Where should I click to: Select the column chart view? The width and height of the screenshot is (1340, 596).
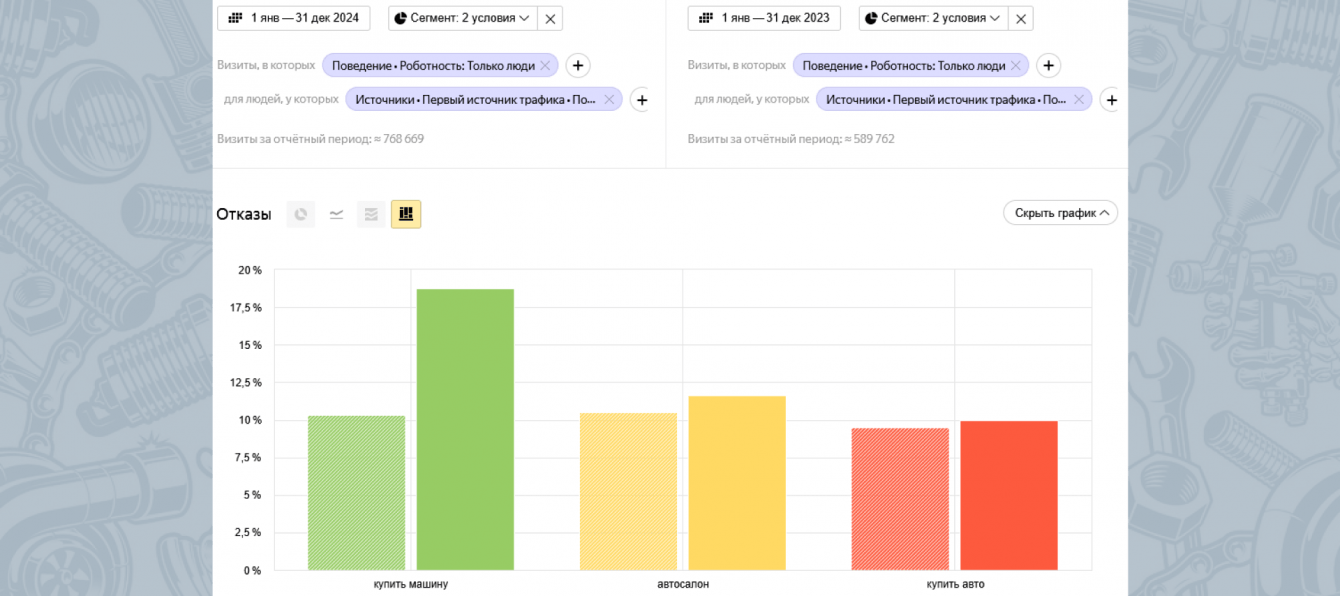click(x=406, y=214)
